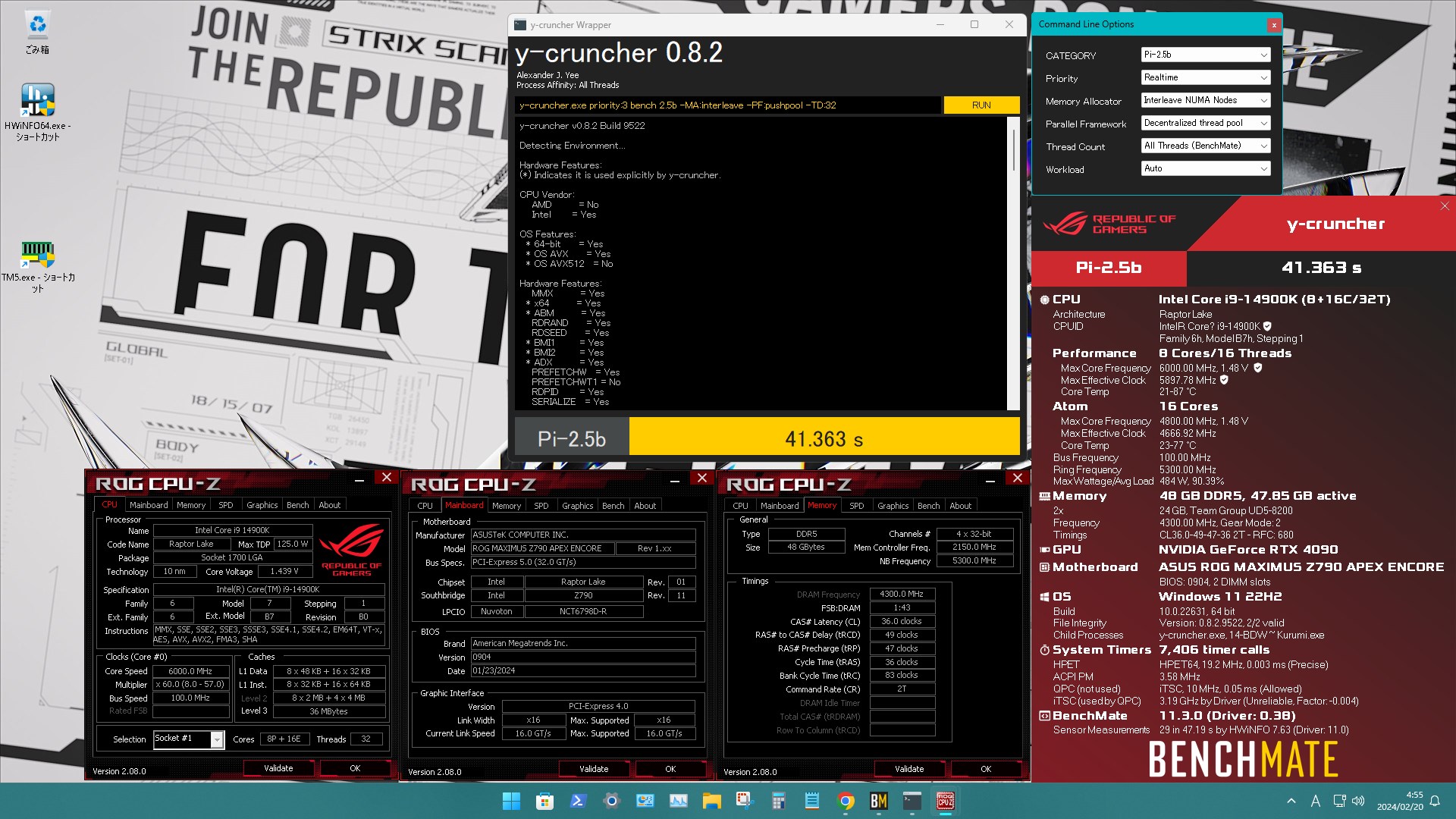Viewport: 1456px width, 819px height.
Task: Switch to Bench tab in the left CPU-Z window
Action: coord(298,505)
